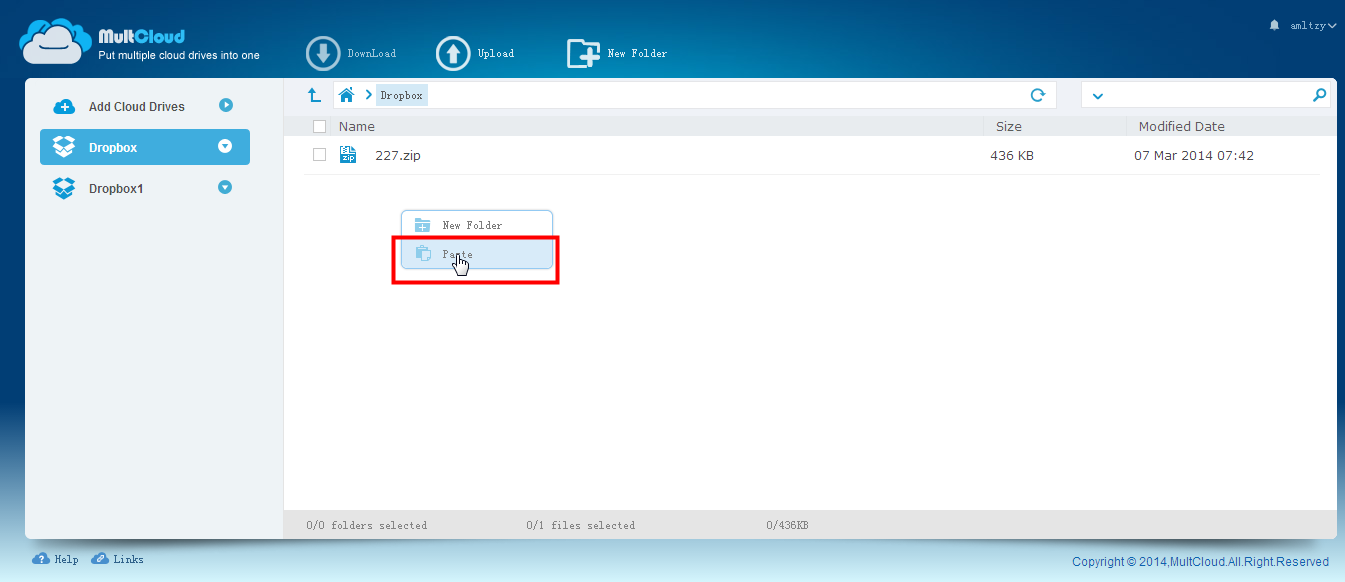Viewport: 1345px width, 582px height.
Task: Select Dropbox in the sidebar
Action: pos(145,147)
